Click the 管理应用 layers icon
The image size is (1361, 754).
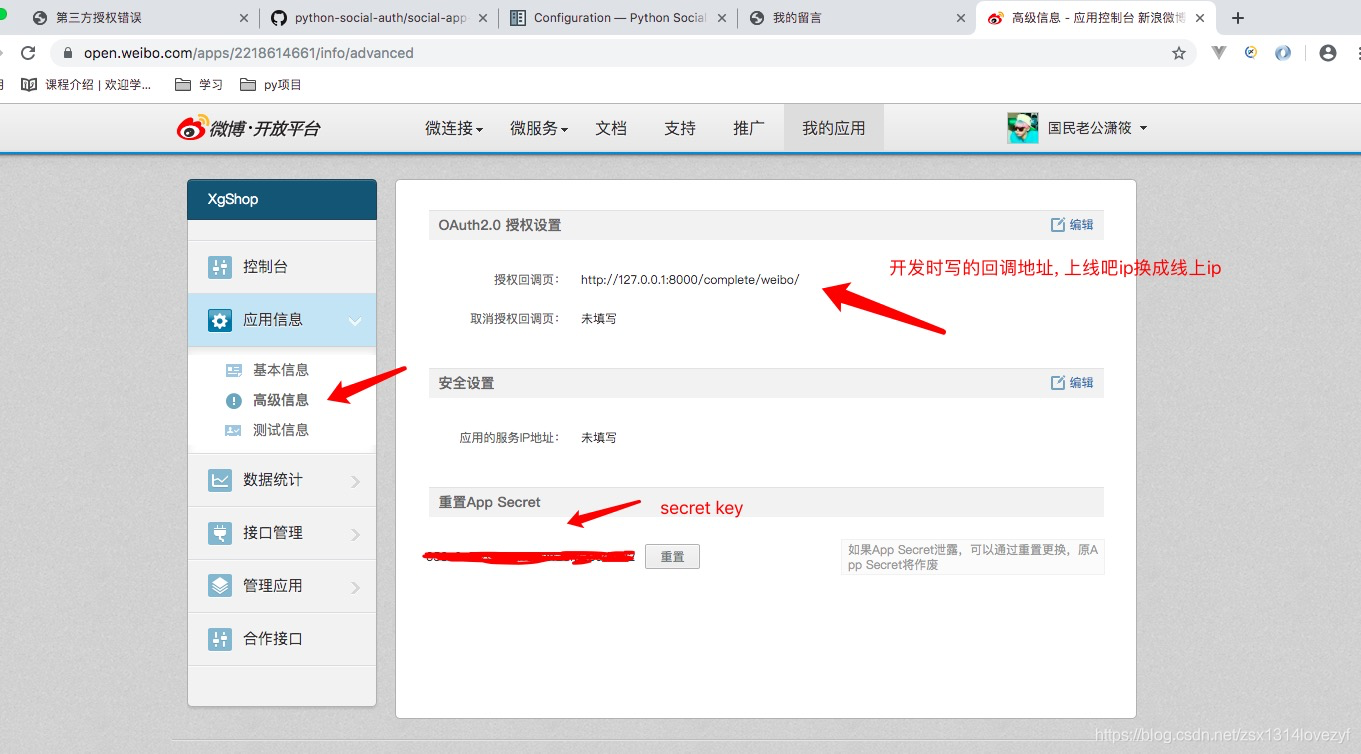coord(220,586)
